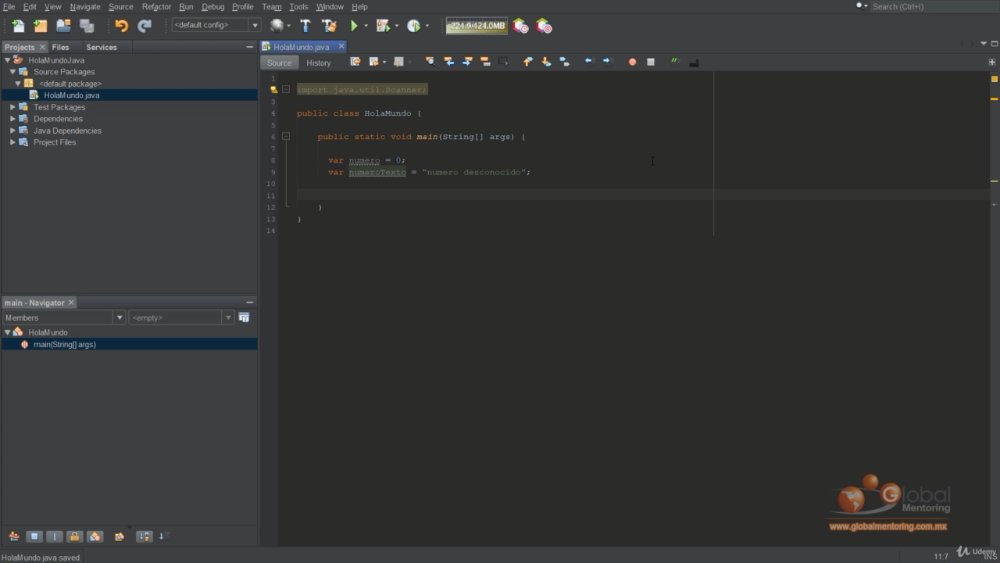Click the Profile Project icon
Image resolution: width=1000 pixels, height=563 pixels.
(x=414, y=26)
